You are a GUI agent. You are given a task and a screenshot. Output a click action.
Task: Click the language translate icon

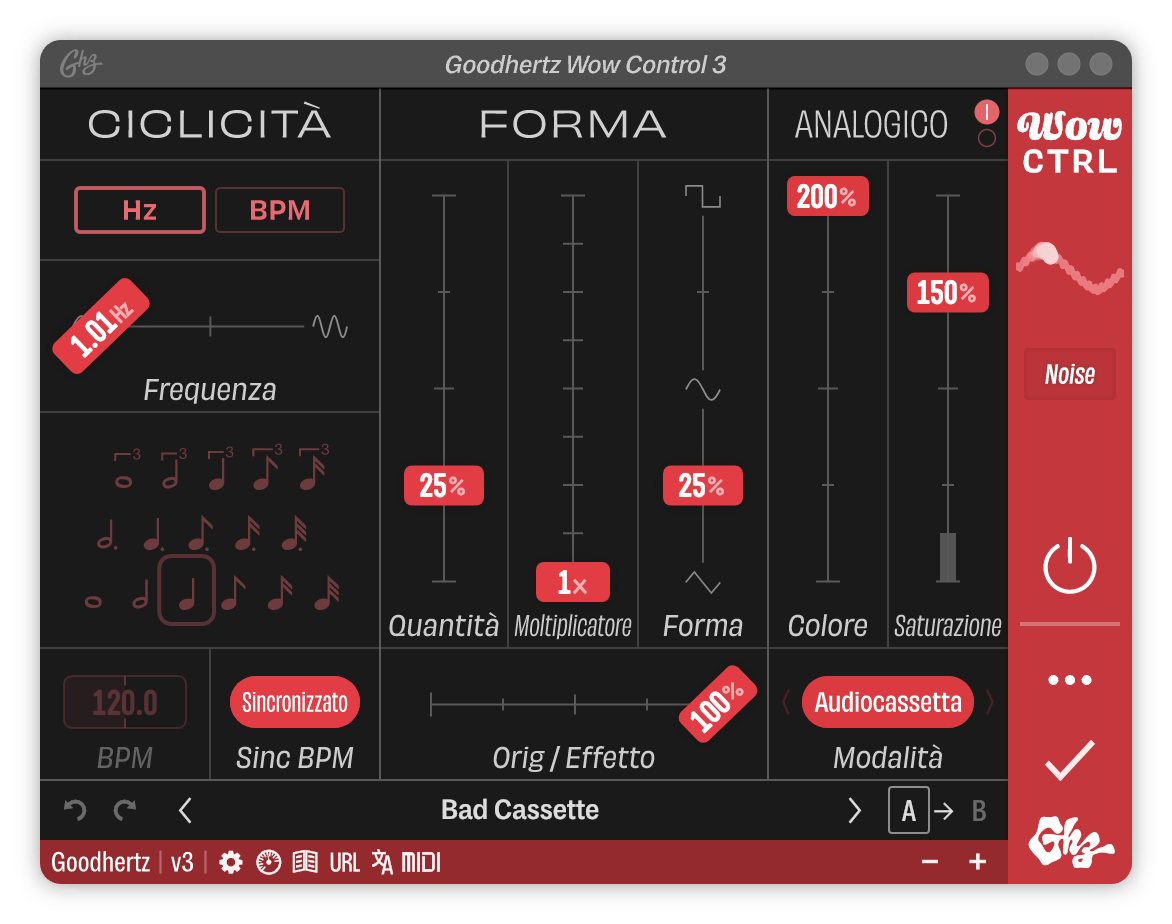pos(382,862)
